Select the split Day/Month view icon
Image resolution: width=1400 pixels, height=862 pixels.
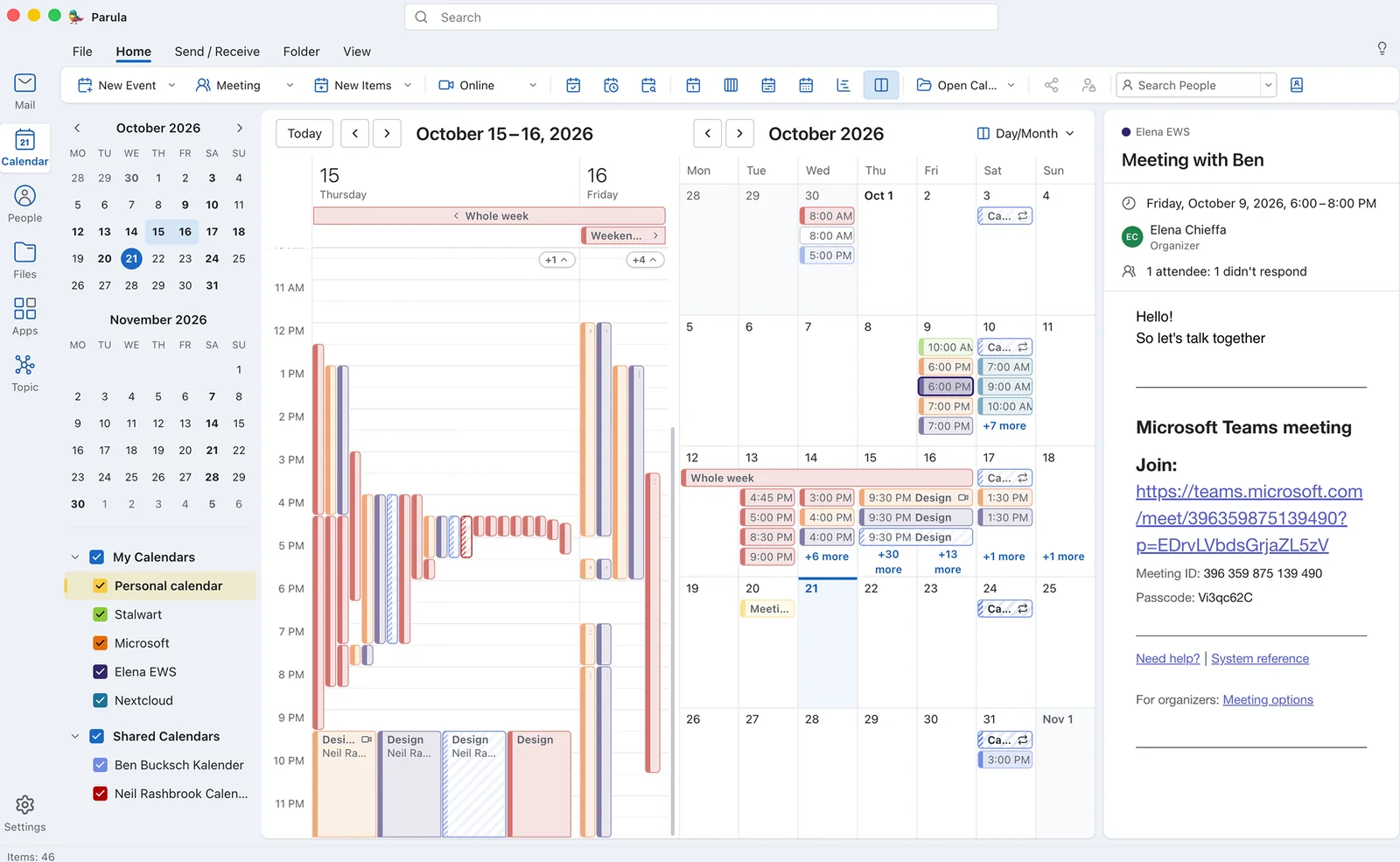tap(881, 85)
